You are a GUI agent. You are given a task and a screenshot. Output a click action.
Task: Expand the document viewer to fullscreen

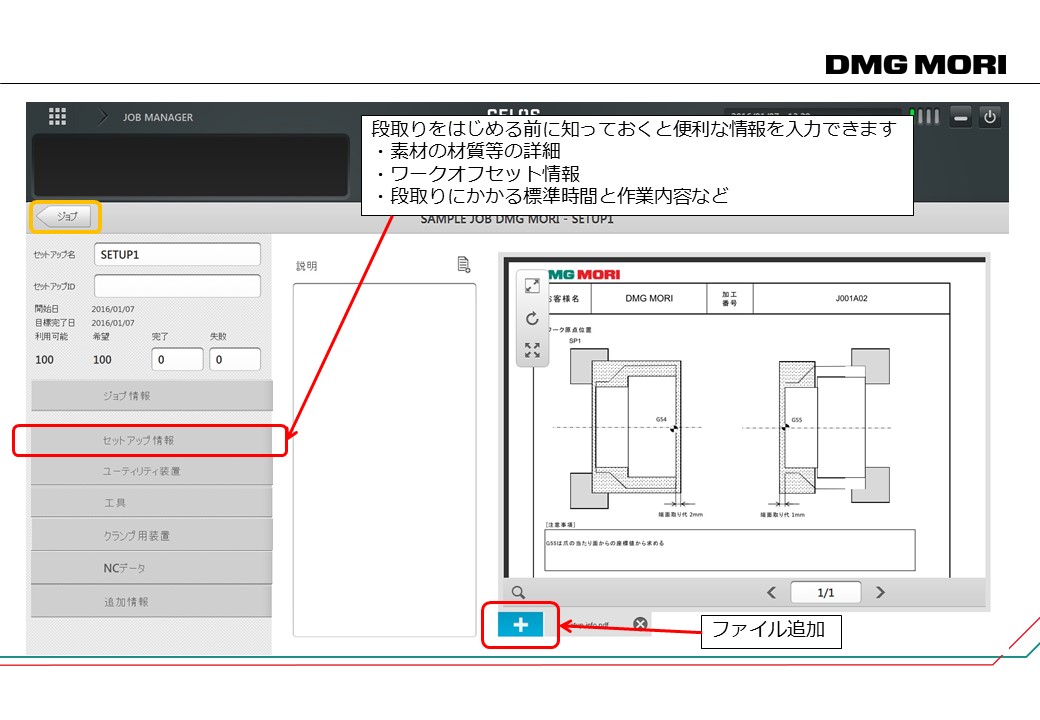click(x=532, y=286)
